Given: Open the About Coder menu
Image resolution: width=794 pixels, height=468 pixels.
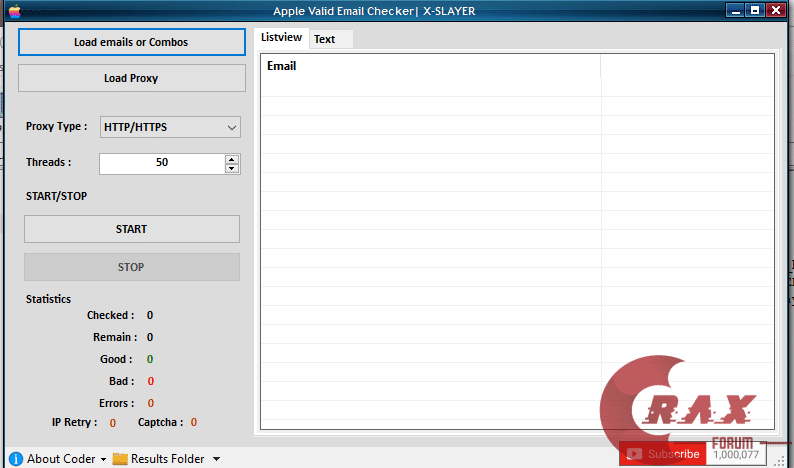Looking at the screenshot, I should [61, 459].
